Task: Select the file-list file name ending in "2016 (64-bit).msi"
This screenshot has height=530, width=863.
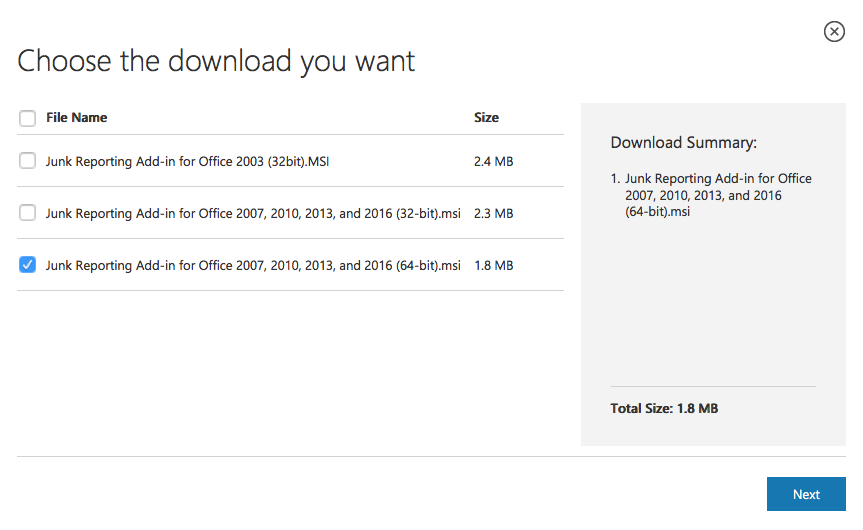Action: (253, 265)
